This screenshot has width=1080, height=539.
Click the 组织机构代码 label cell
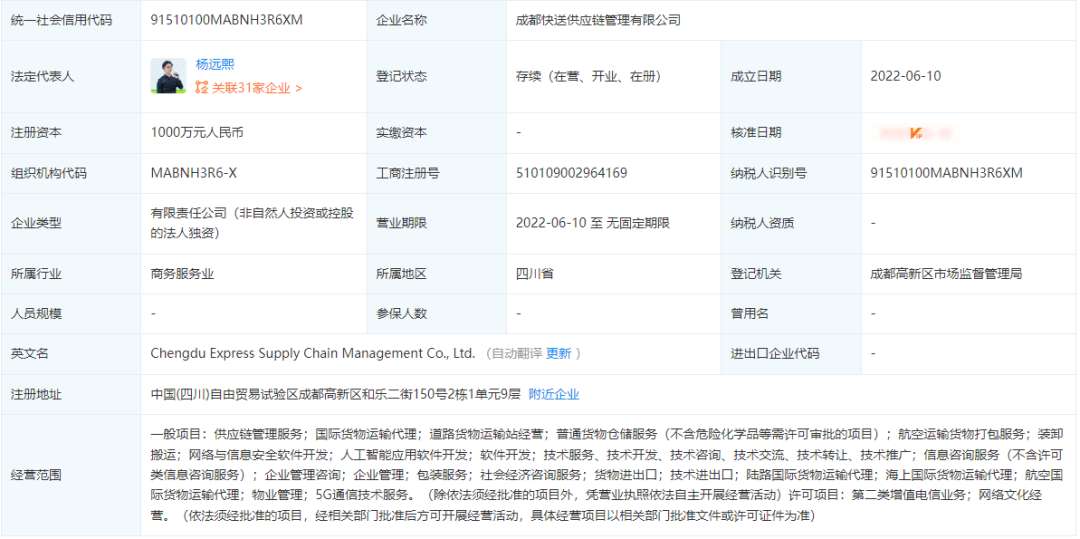[x=70, y=173]
